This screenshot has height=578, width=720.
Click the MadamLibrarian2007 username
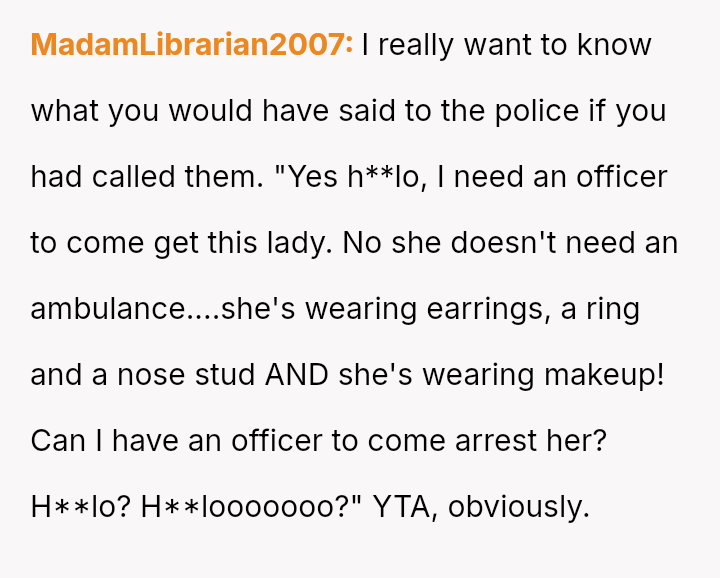click(x=192, y=45)
